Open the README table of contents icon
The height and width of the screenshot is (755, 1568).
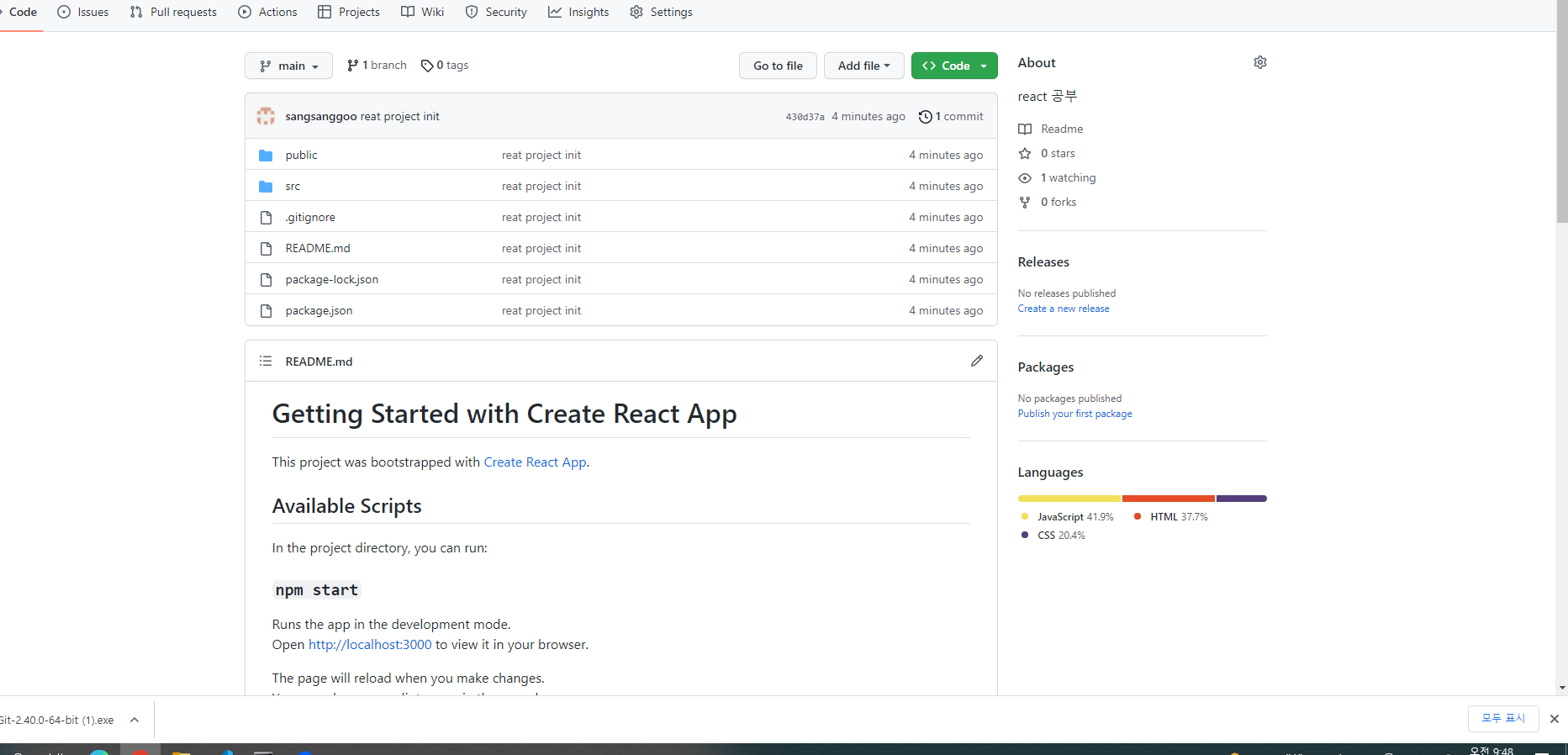[x=266, y=361]
